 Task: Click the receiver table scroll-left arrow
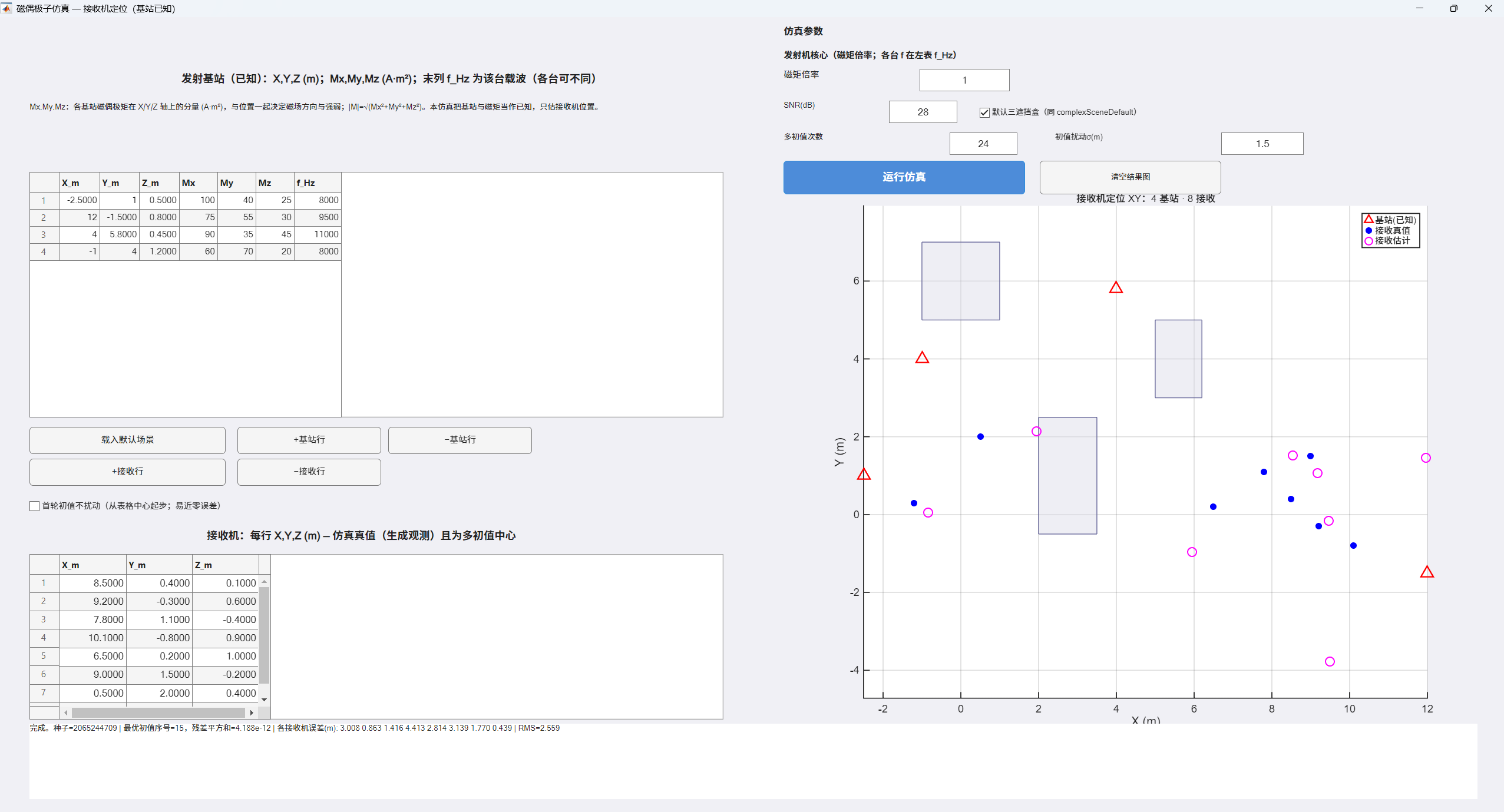[66, 712]
